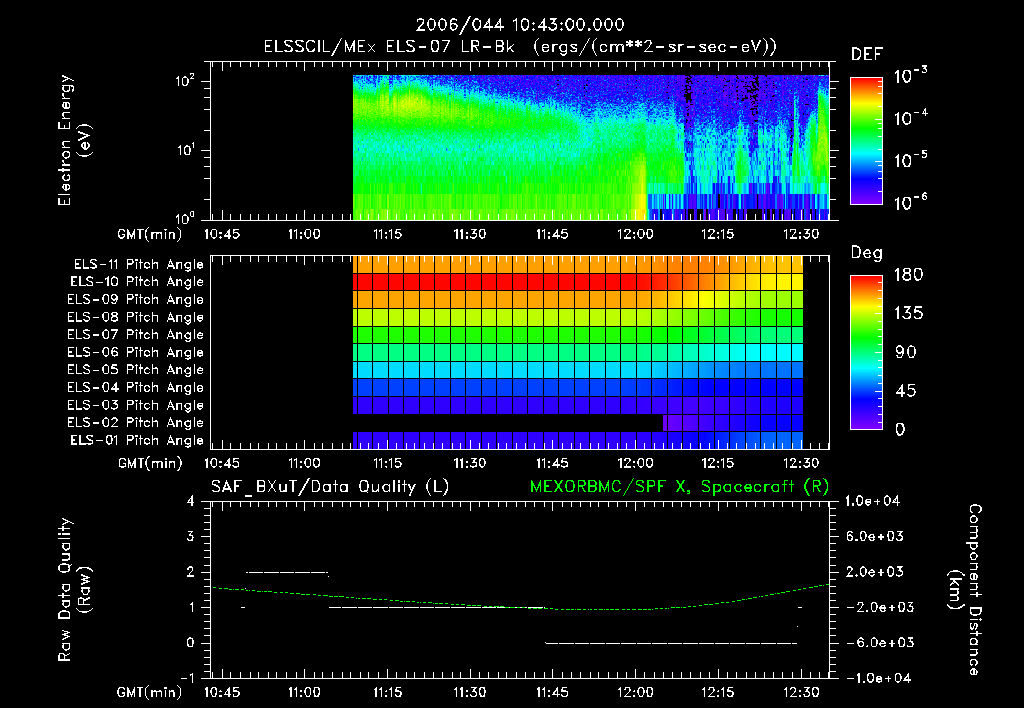Viewport: 1024px width, 708px height.
Task: Click the 10^-3 DEF scale value
Action: (910, 75)
